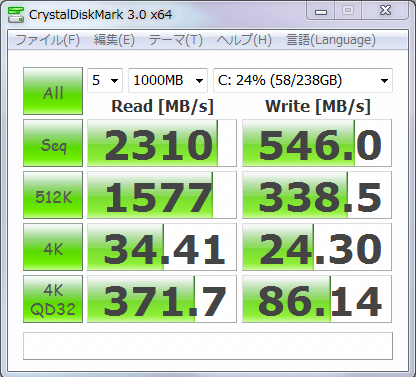The height and width of the screenshot is (377, 416).
Task: Open the test count dropdown showing 5
Action: tap(105, 80)
